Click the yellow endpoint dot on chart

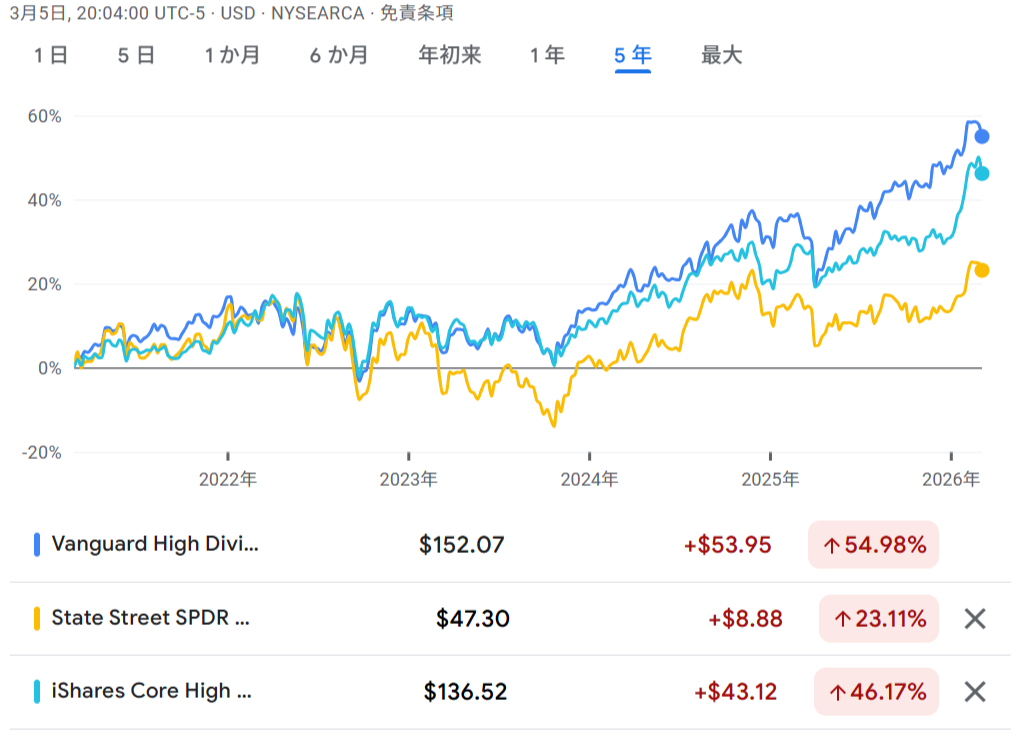click(982, 270)
